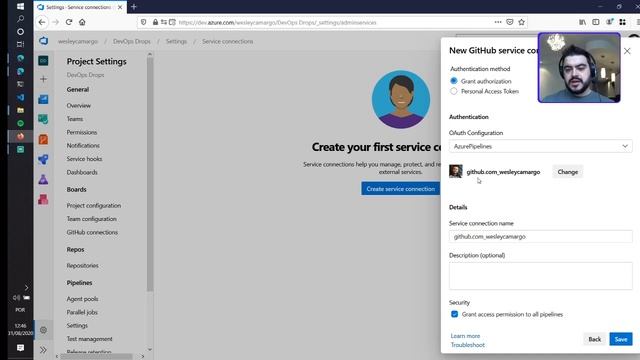Open Firefox from the Windows taskbar

pos(20,136)
